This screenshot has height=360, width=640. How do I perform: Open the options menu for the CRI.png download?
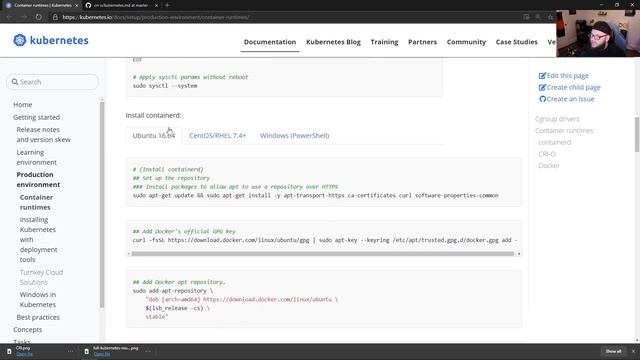(71, 351)
